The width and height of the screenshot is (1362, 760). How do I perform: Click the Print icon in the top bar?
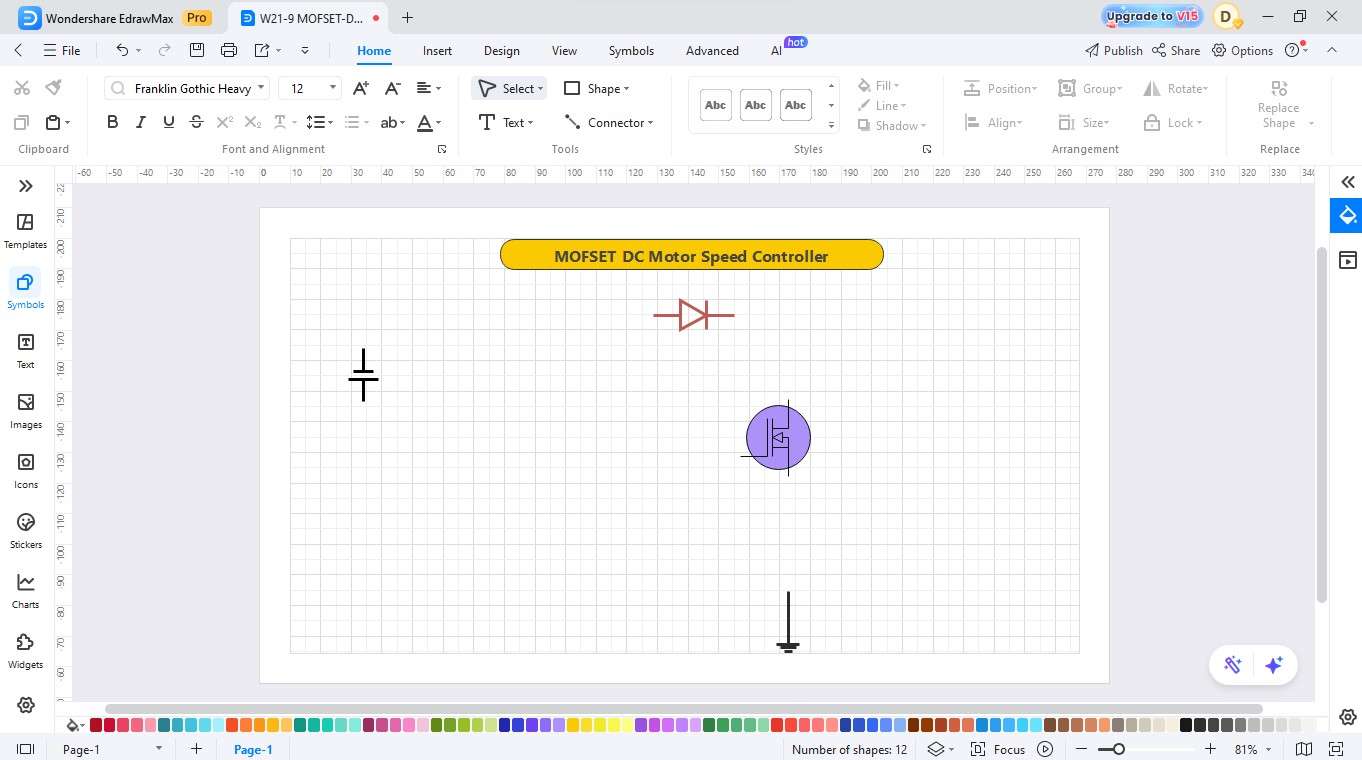tap(229, 50)
